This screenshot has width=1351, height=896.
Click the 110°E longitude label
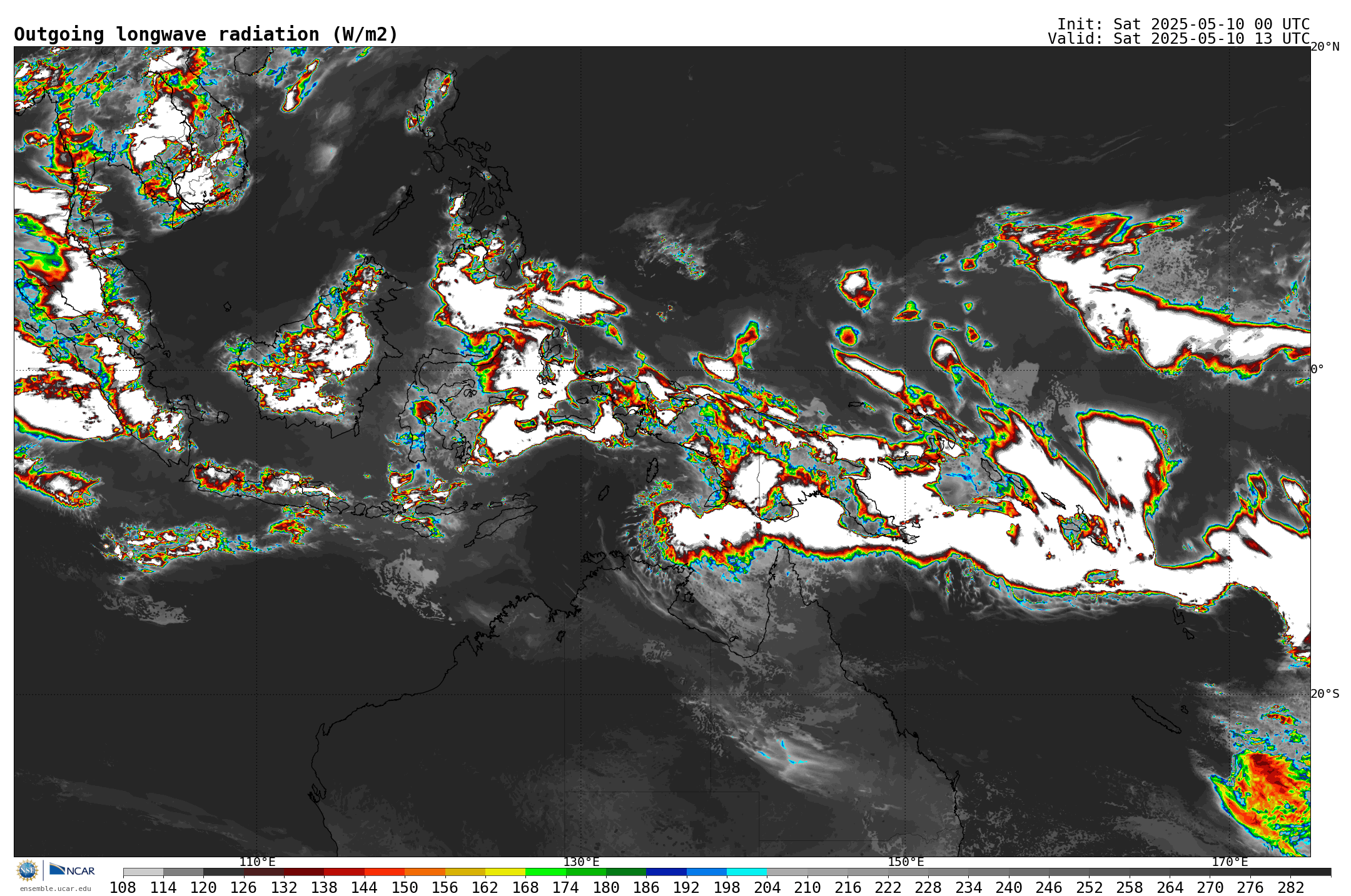click(x=257, y=862)
